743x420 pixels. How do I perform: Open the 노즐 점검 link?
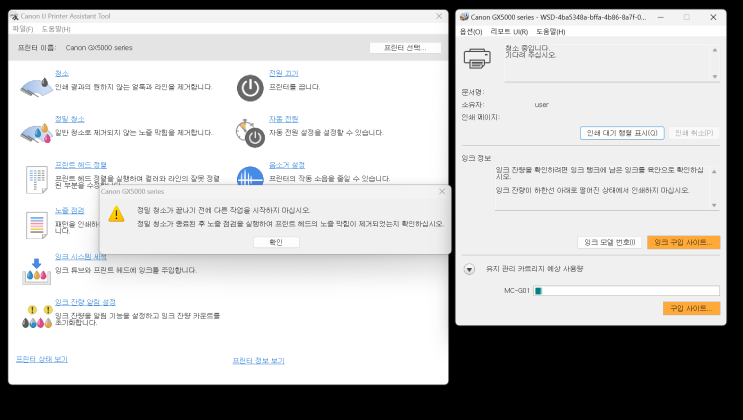(70, 210)
